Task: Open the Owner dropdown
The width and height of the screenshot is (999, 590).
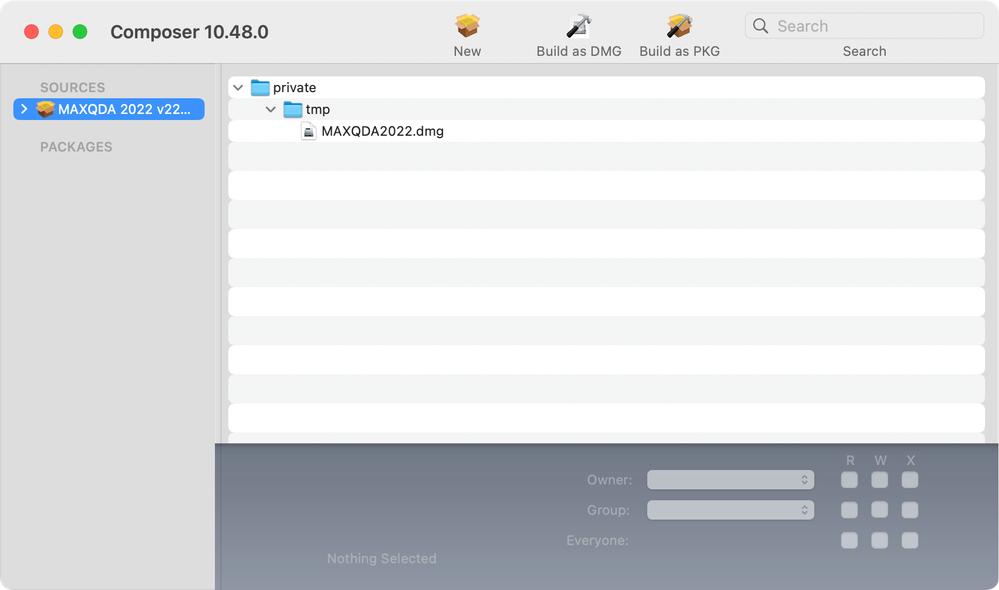Action: pyautogui.click(x=730, y=480)
